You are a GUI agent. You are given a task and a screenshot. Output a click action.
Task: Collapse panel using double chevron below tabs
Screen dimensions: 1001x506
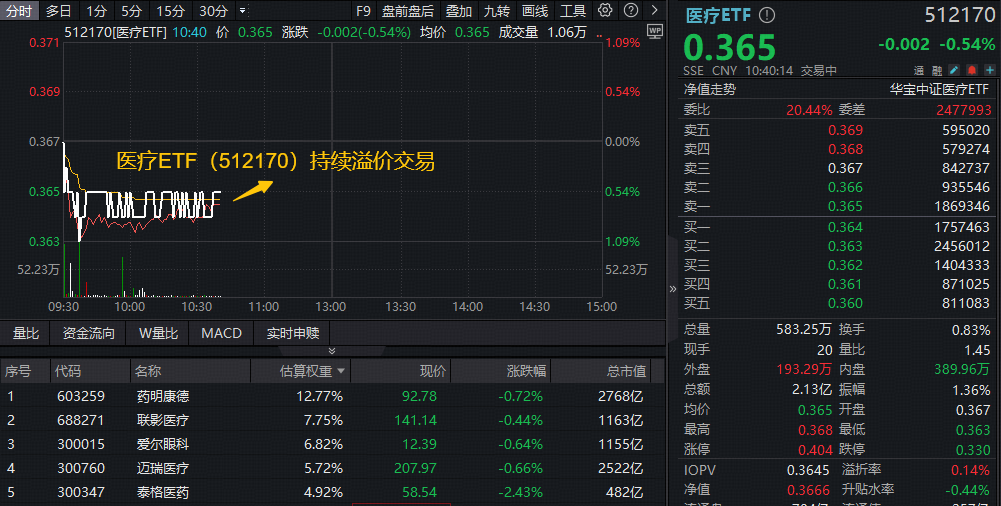[333, 351]
